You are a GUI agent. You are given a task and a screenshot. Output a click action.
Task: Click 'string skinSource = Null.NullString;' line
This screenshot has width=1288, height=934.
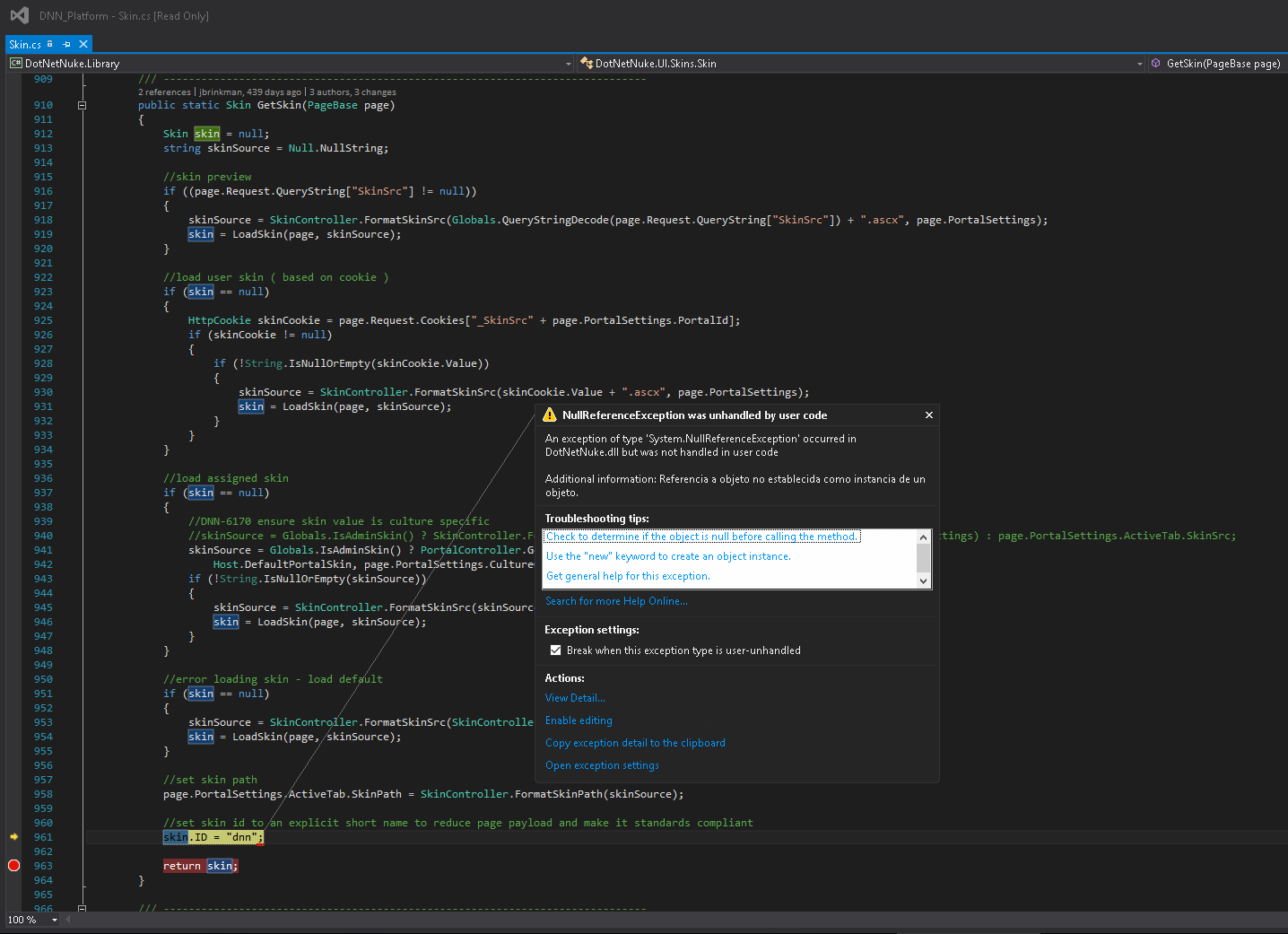276,148
